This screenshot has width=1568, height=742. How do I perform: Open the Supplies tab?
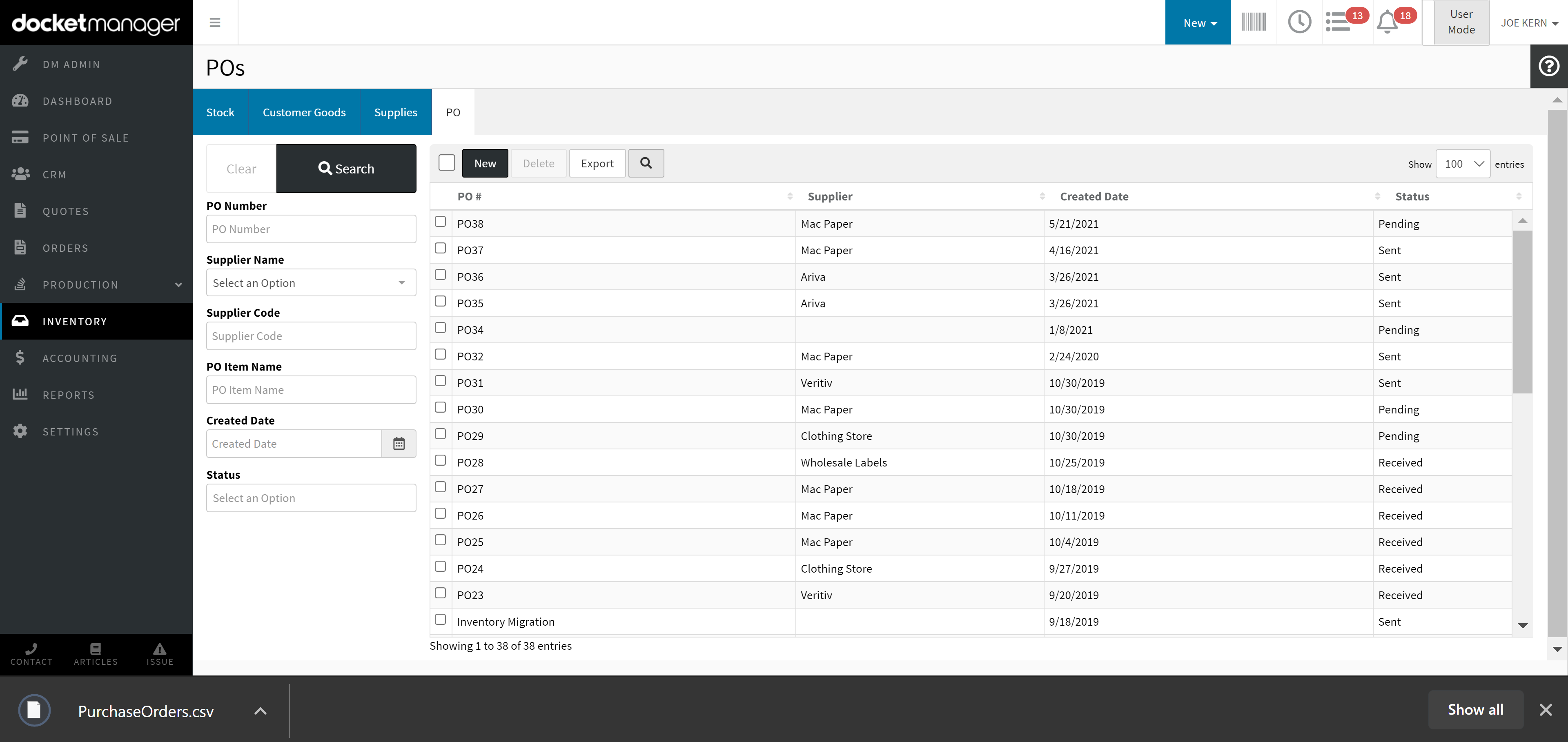click(395, 112)
